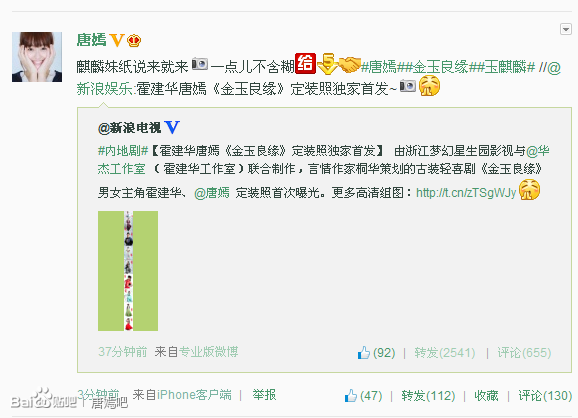Screen dimensions: 578x418
Task: Open the @新浪电视 account name
Action: [130, 128]
